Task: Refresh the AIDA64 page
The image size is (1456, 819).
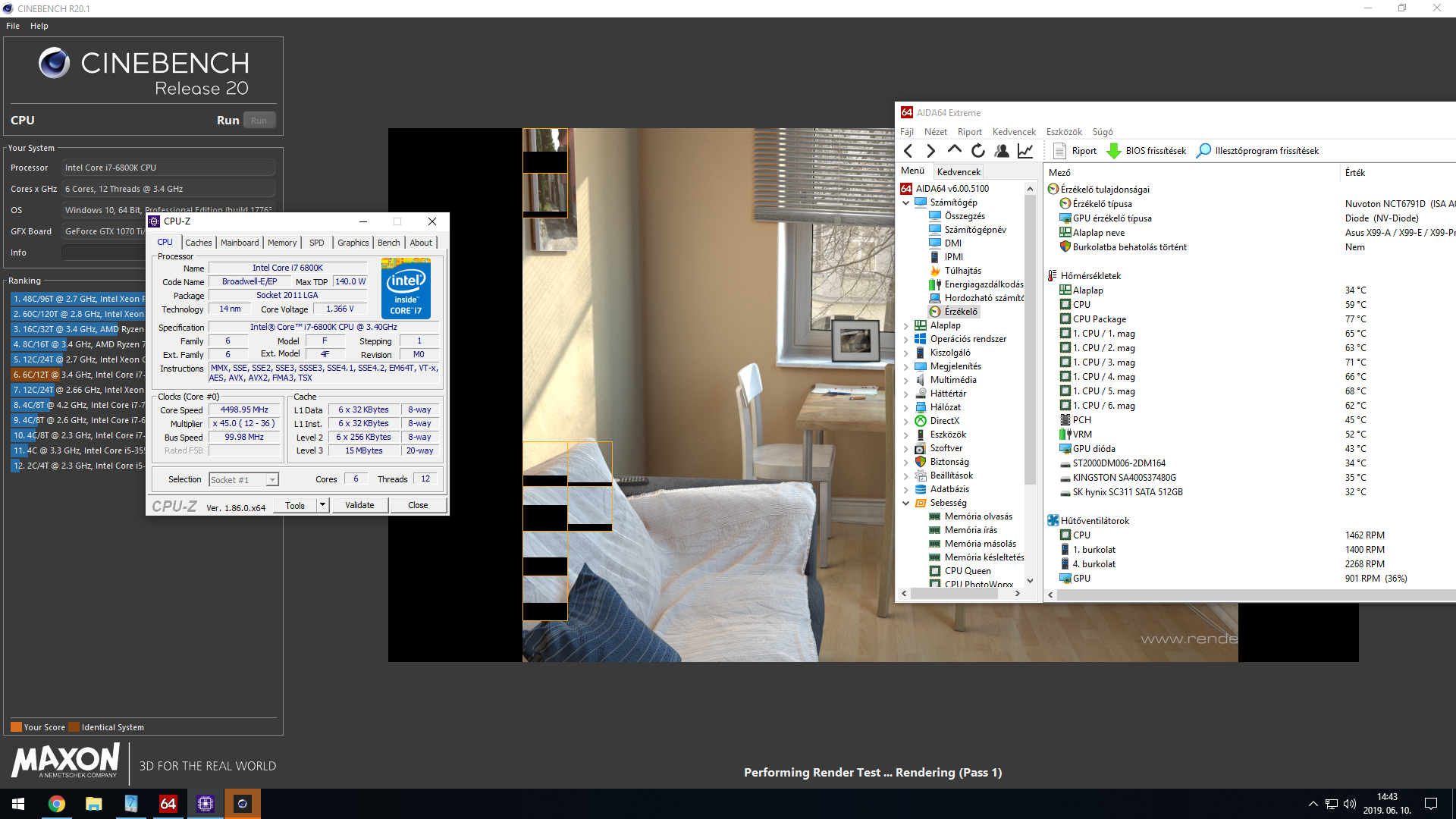Action: [x=978, y=151]
